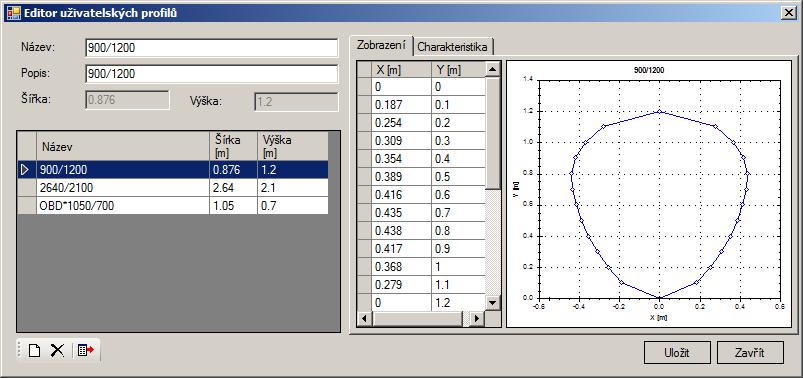Image resolution: width=803 pixels, height=378 pixels.
Task: Open the Zobrazení tab
Action: click(382, 45)
